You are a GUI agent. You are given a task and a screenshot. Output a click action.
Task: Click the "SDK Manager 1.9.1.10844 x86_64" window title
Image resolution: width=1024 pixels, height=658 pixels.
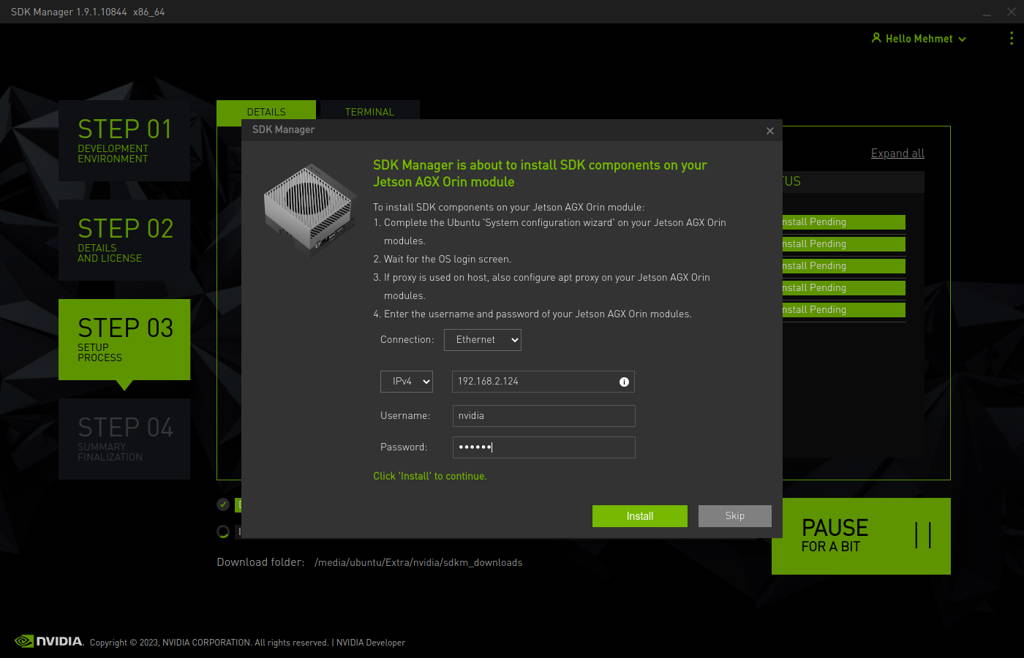(88, 12)
